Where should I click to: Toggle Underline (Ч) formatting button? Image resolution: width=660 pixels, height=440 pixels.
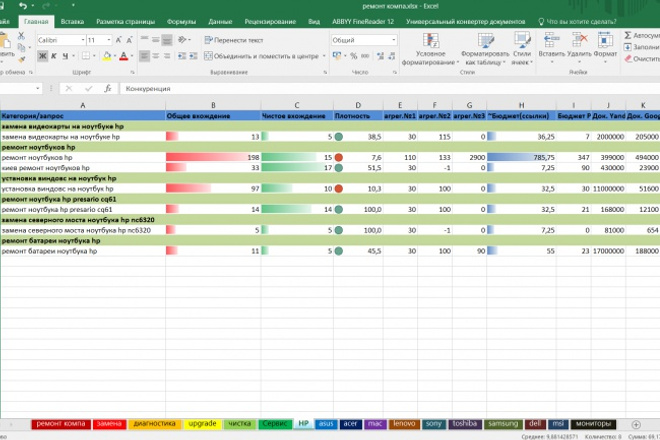65,56
